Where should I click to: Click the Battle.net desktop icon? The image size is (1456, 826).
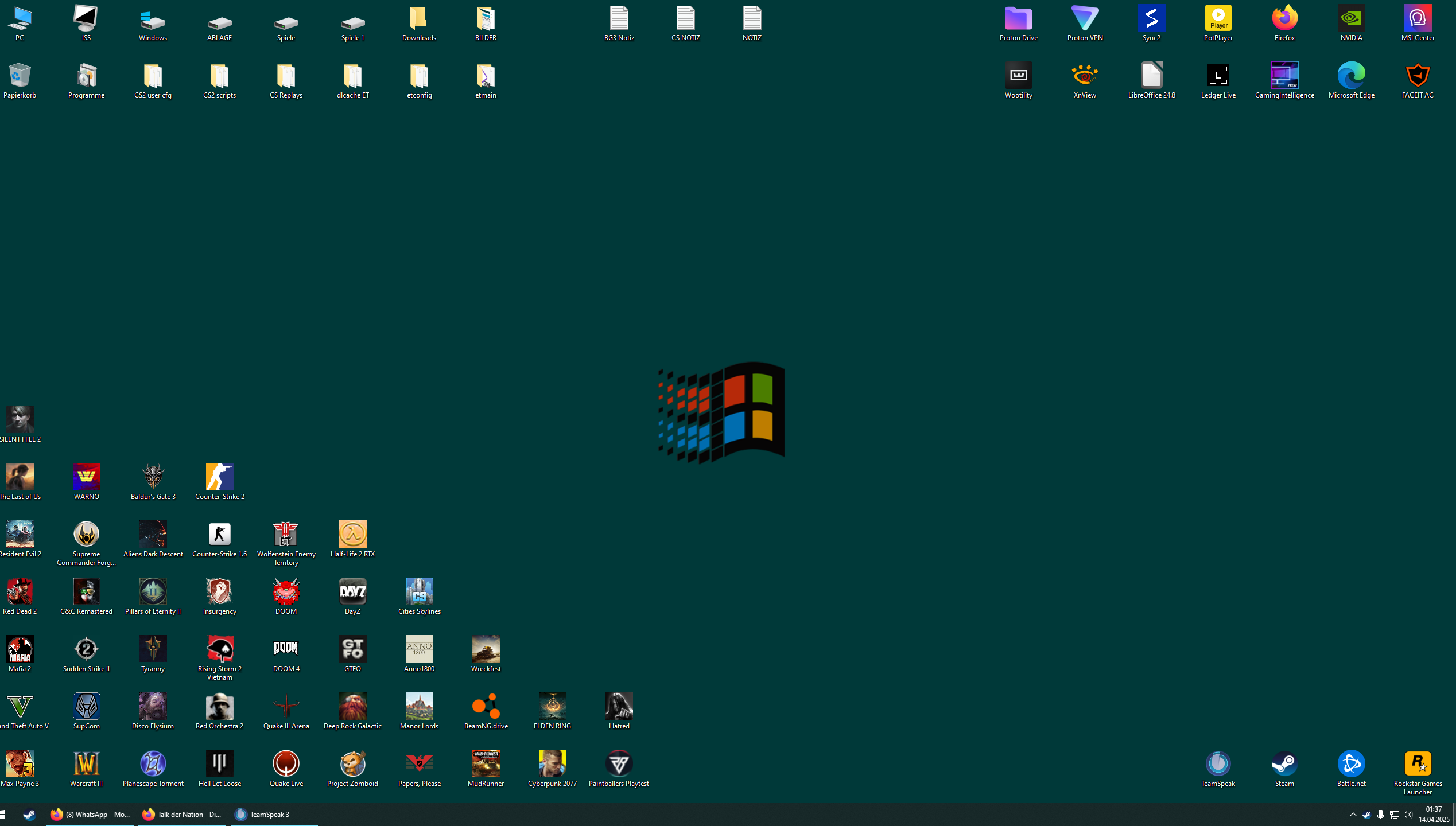coord(1350,764)
